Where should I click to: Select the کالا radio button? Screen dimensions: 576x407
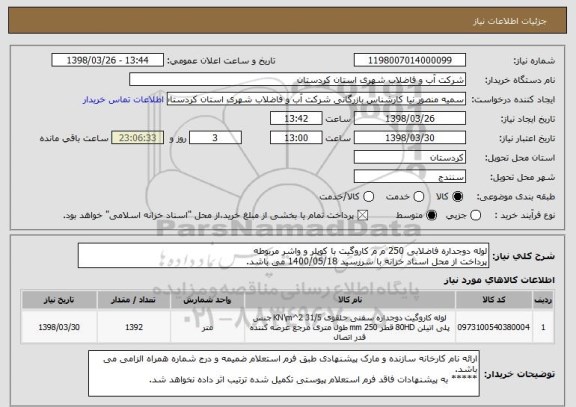[457, 197]
